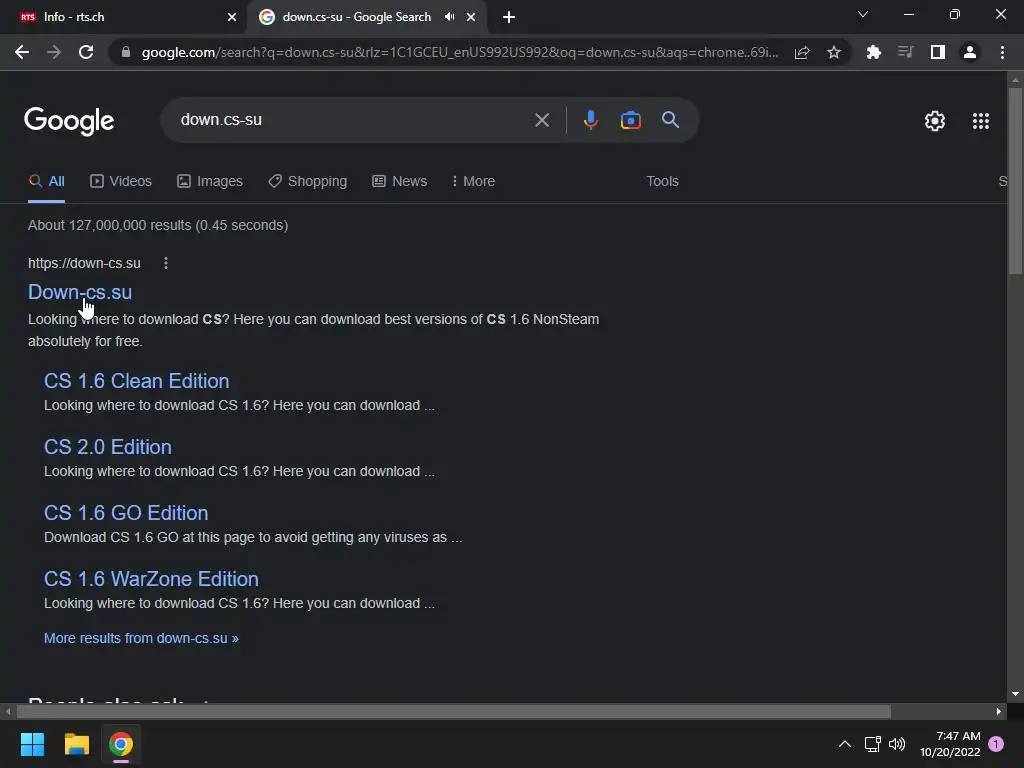The height and width of the screenshot is (768, 1024).
Task: View site info via the padlock icon
Action: coord(125,52)
